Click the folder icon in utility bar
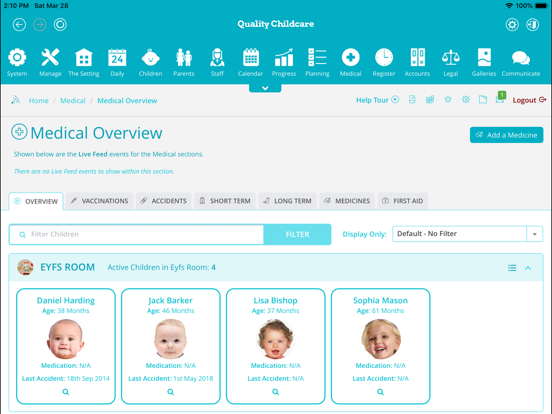The image size is (552, 414). point(483,100)
